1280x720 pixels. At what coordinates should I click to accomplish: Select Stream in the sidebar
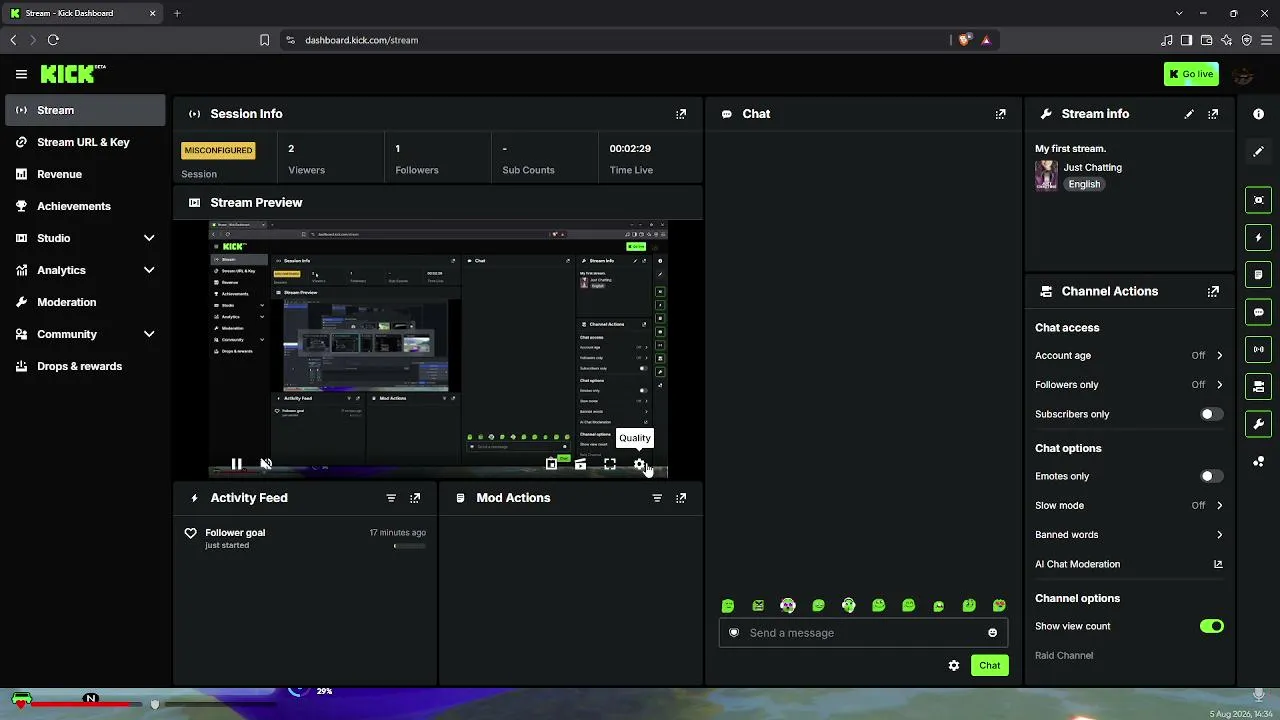[x=85, y=110]
